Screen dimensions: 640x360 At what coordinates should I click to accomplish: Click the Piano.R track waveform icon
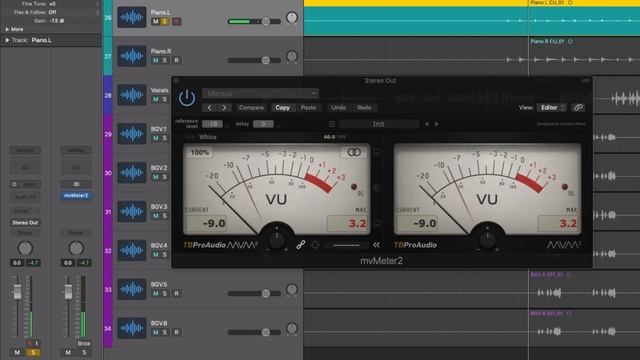point(132,56)
